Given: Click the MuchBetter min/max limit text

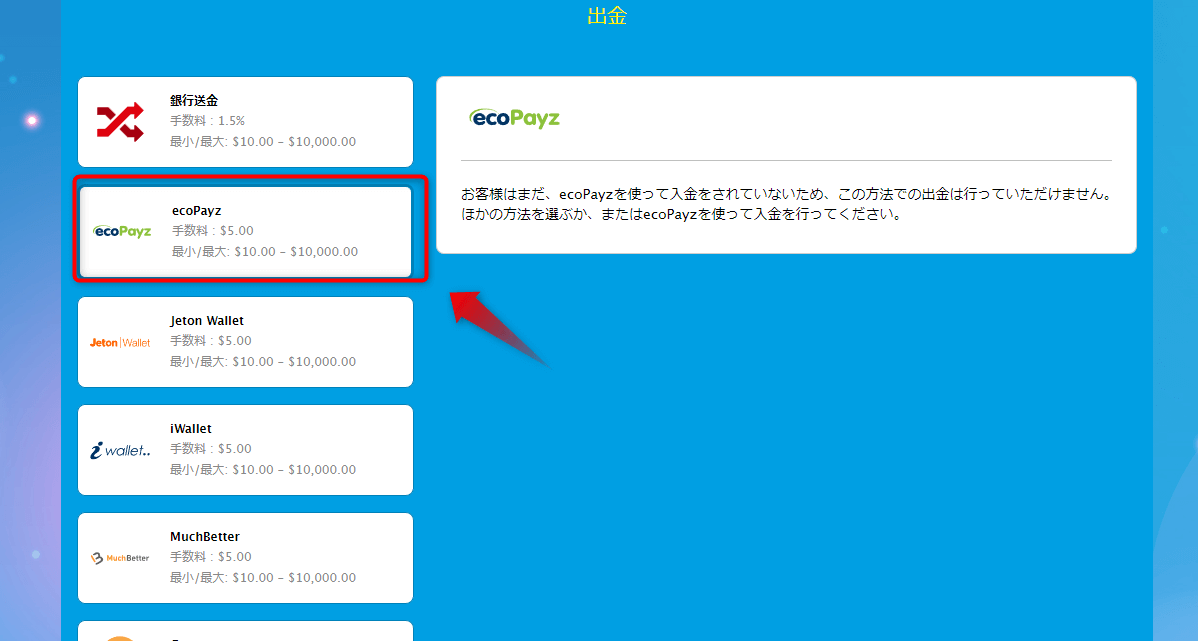Looking at the screenshot, I should [263, 578].
